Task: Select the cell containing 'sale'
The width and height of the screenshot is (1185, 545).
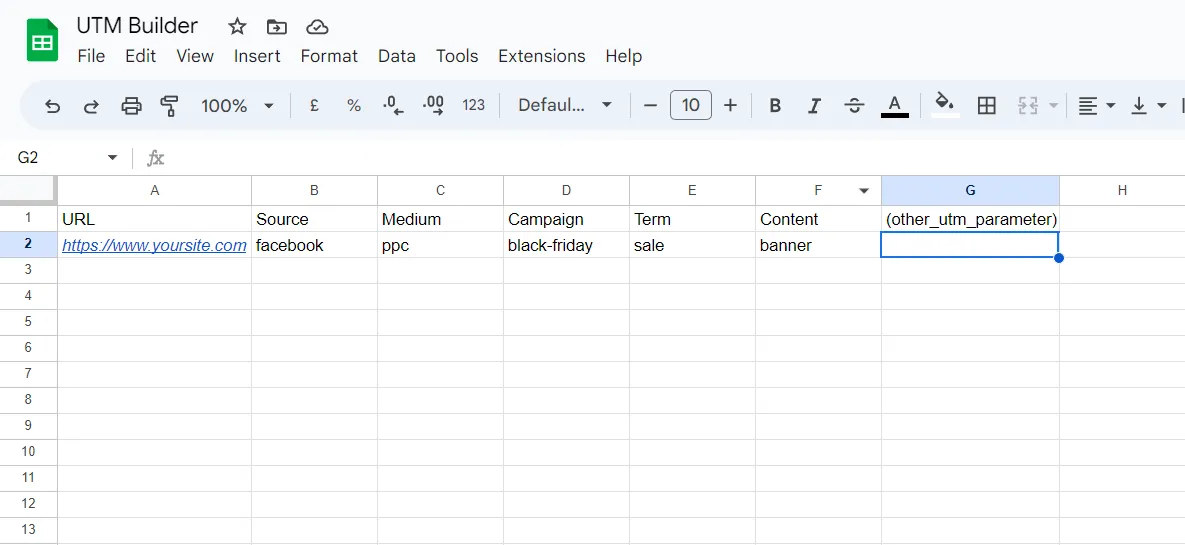Action: coord(692,245)
